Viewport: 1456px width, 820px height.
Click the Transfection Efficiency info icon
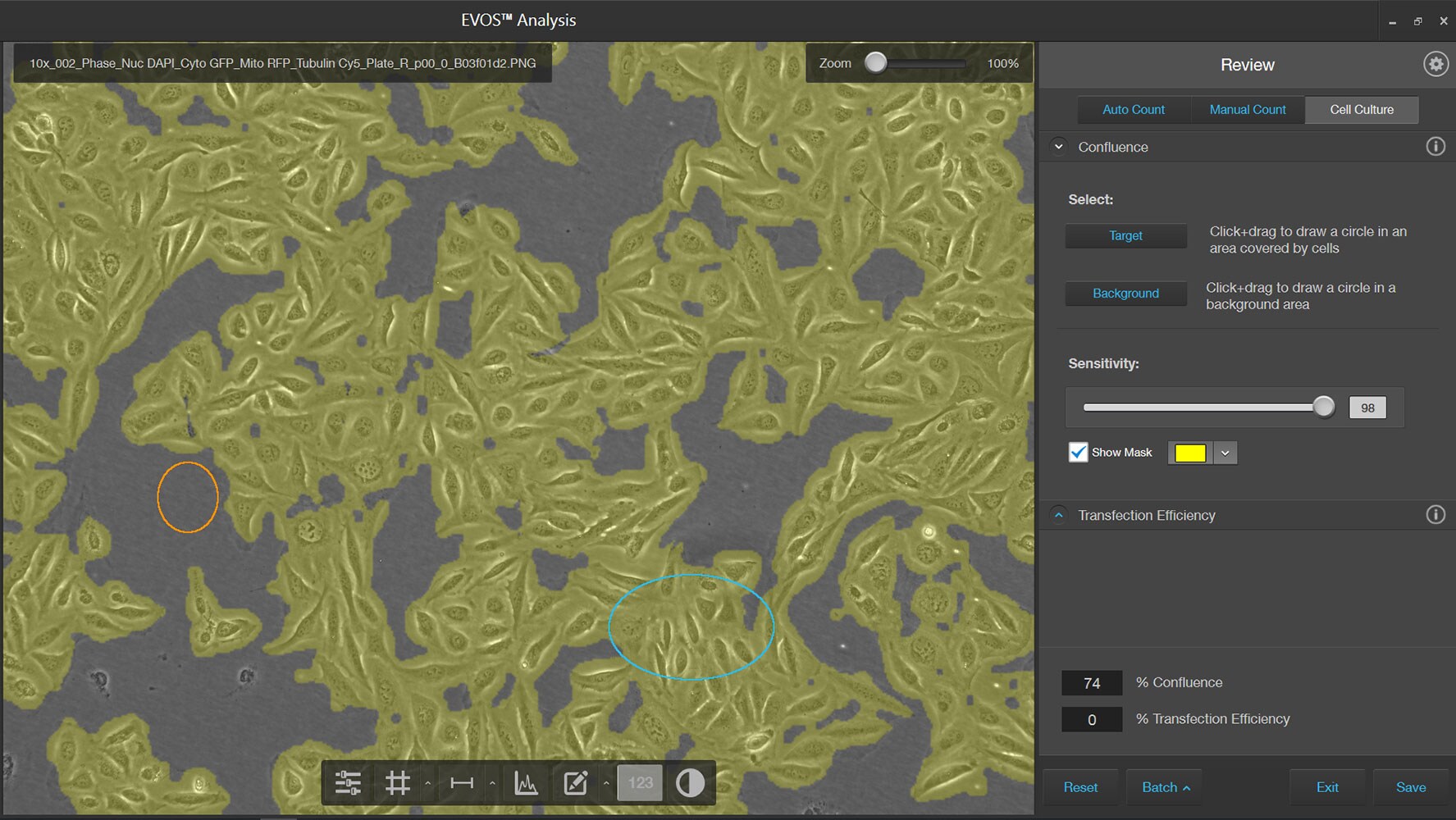[x=1435, y=515]
